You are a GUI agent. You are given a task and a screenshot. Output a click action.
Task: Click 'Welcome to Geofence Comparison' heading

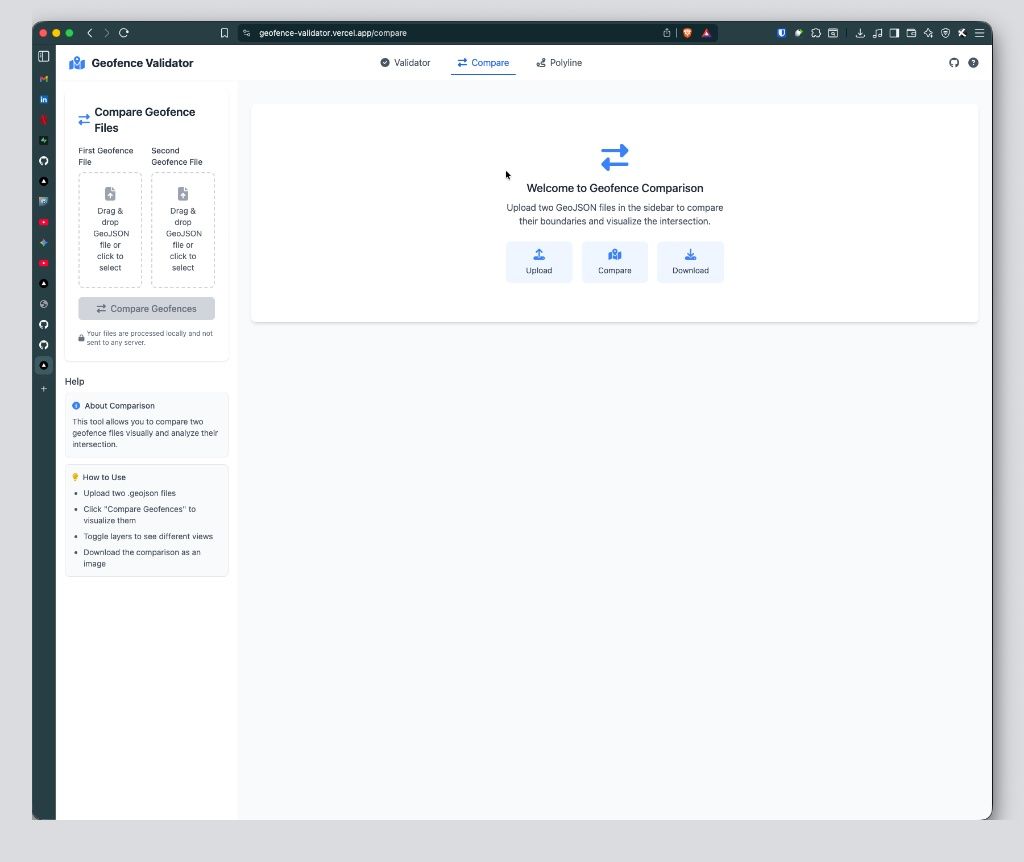(615, 188)
